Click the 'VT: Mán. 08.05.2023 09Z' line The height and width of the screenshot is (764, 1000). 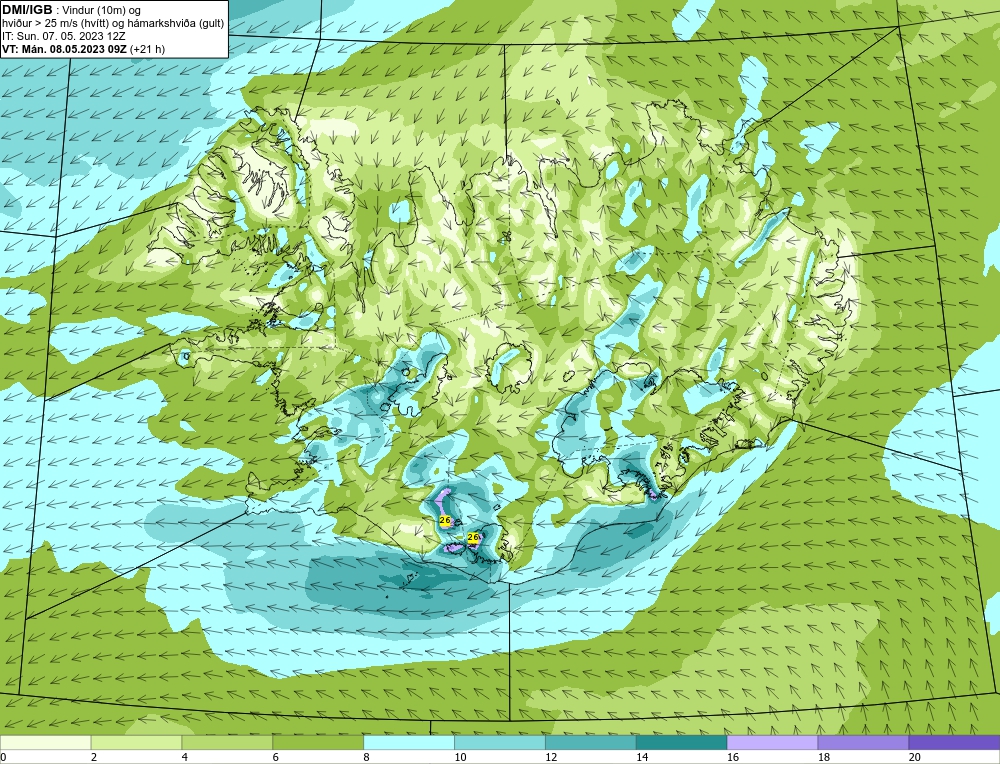[x=84, y=48]
